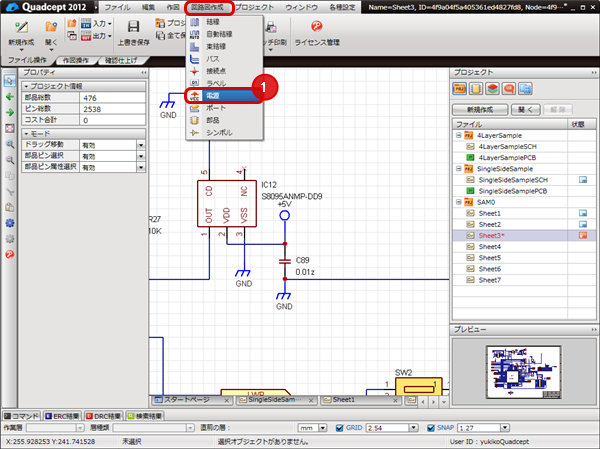Click the 新規作成 new file icon
Image resolution: width=600 pixels, height=449 pixels.
click(x=21, y=28)
